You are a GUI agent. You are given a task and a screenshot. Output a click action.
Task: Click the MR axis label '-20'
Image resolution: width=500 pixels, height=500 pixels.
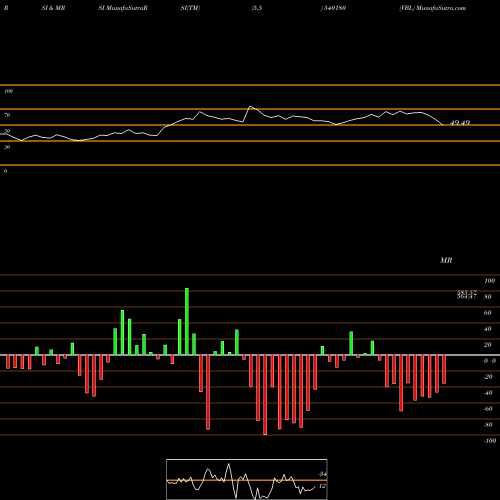488,377
